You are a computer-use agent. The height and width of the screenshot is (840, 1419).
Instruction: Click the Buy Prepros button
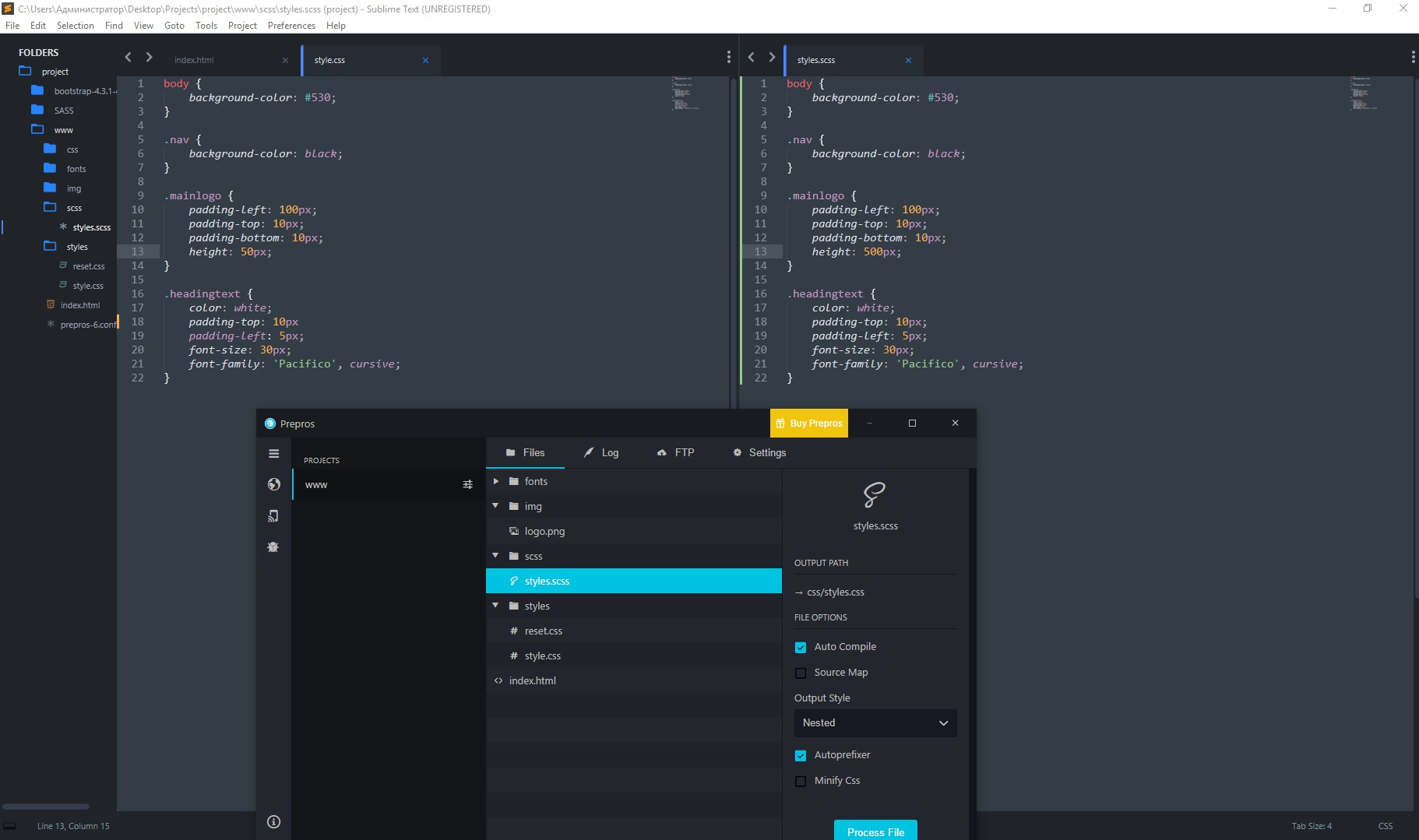808,424
